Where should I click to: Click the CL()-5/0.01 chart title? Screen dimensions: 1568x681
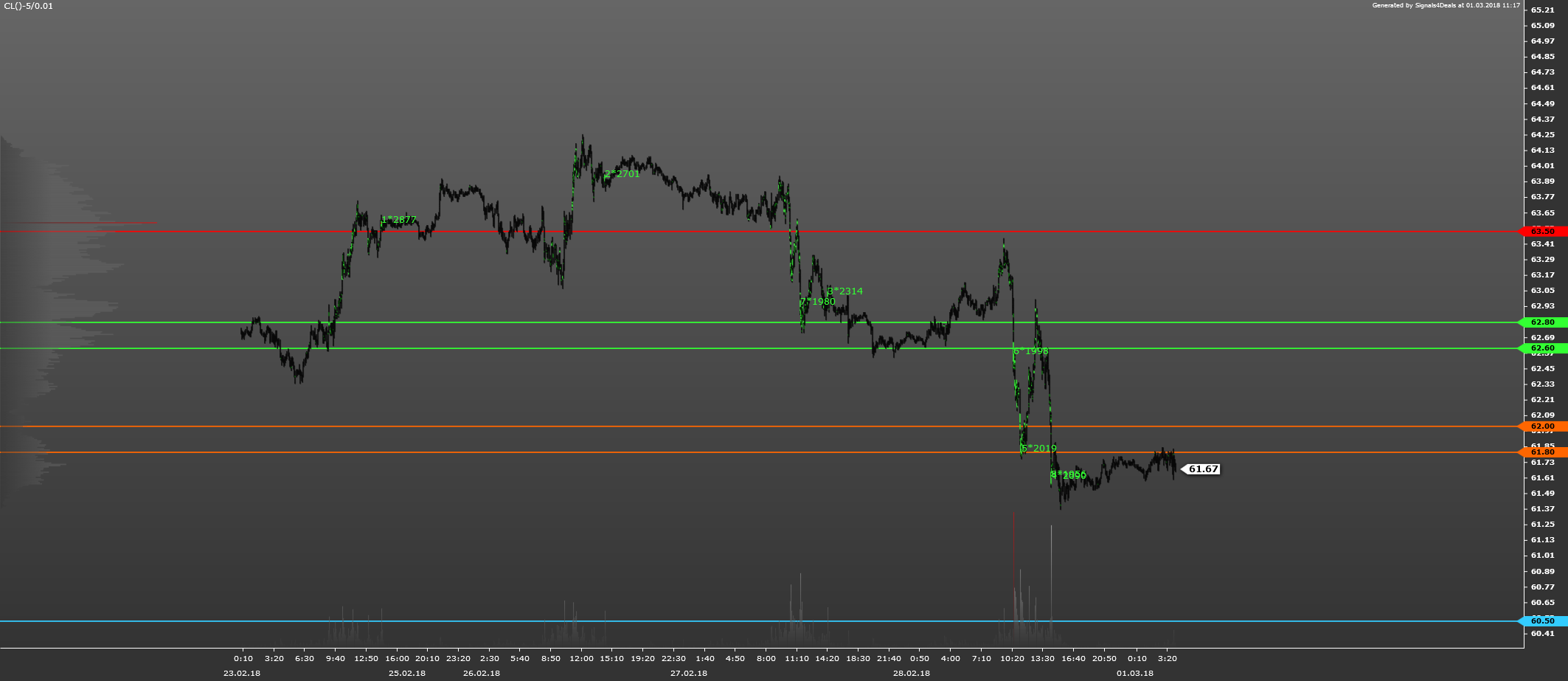point(29,6)
